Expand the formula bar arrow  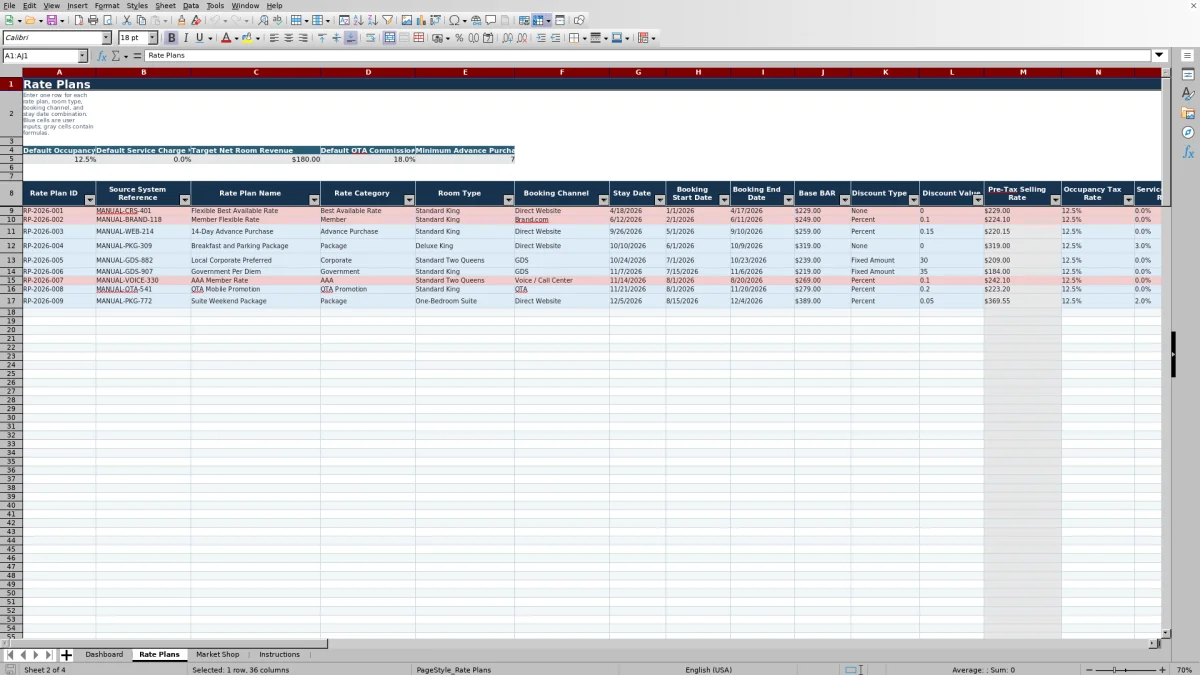[1160, 55]
